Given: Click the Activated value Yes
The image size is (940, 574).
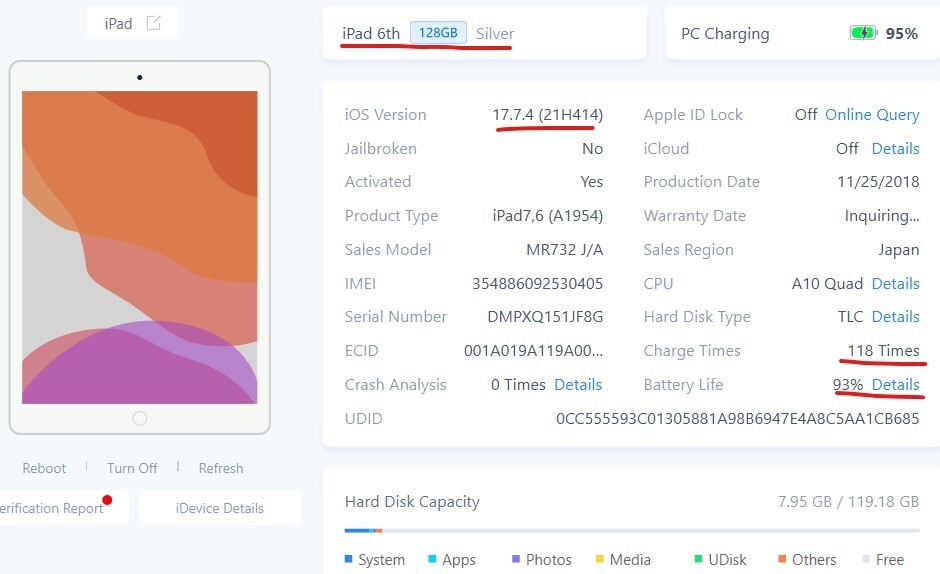Looking at the screenshot, I should tap(592, 182).
